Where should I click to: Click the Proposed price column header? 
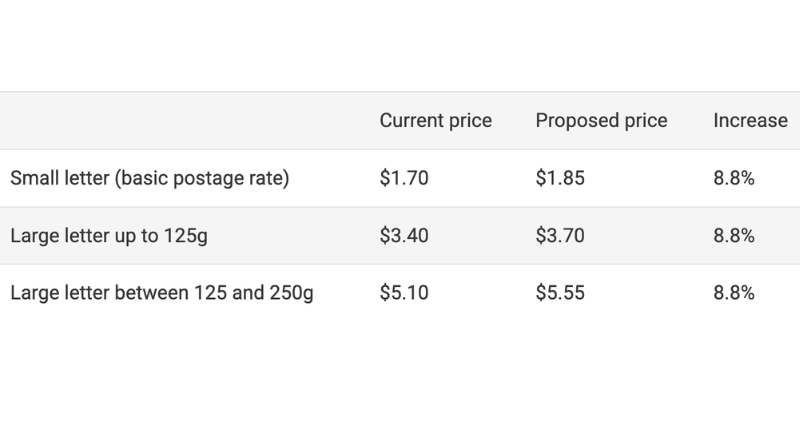click(601, 121)
